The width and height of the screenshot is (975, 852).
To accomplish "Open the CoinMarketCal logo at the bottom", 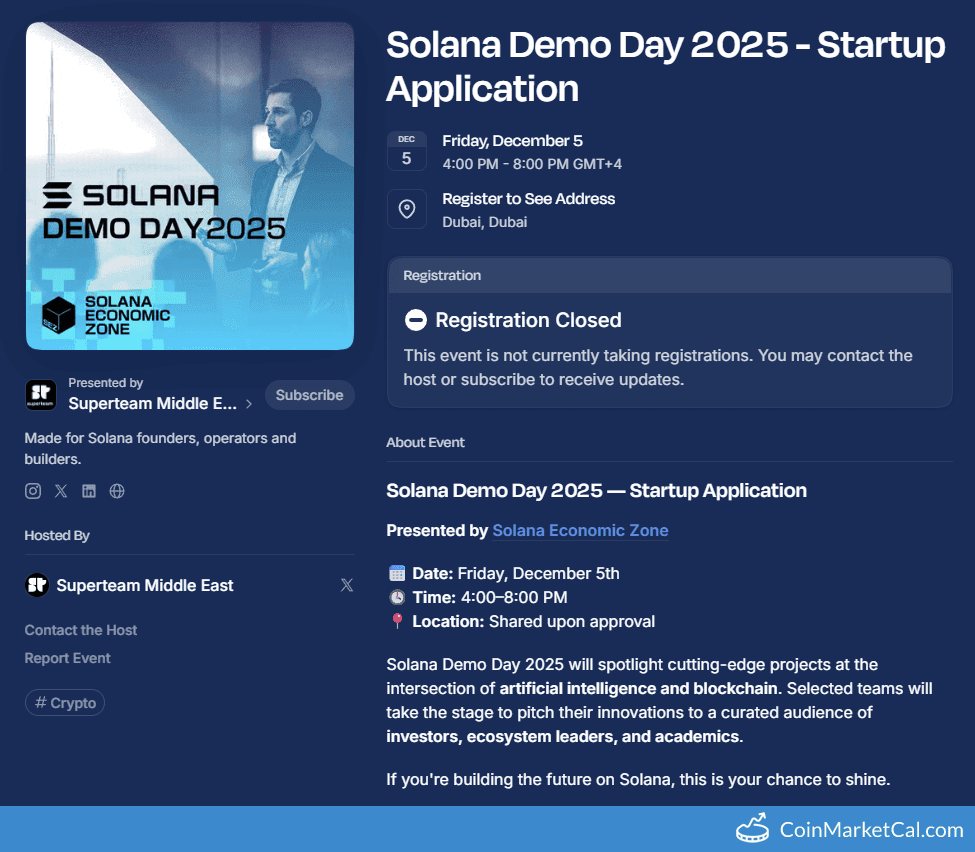I will [x=751, y=828].
